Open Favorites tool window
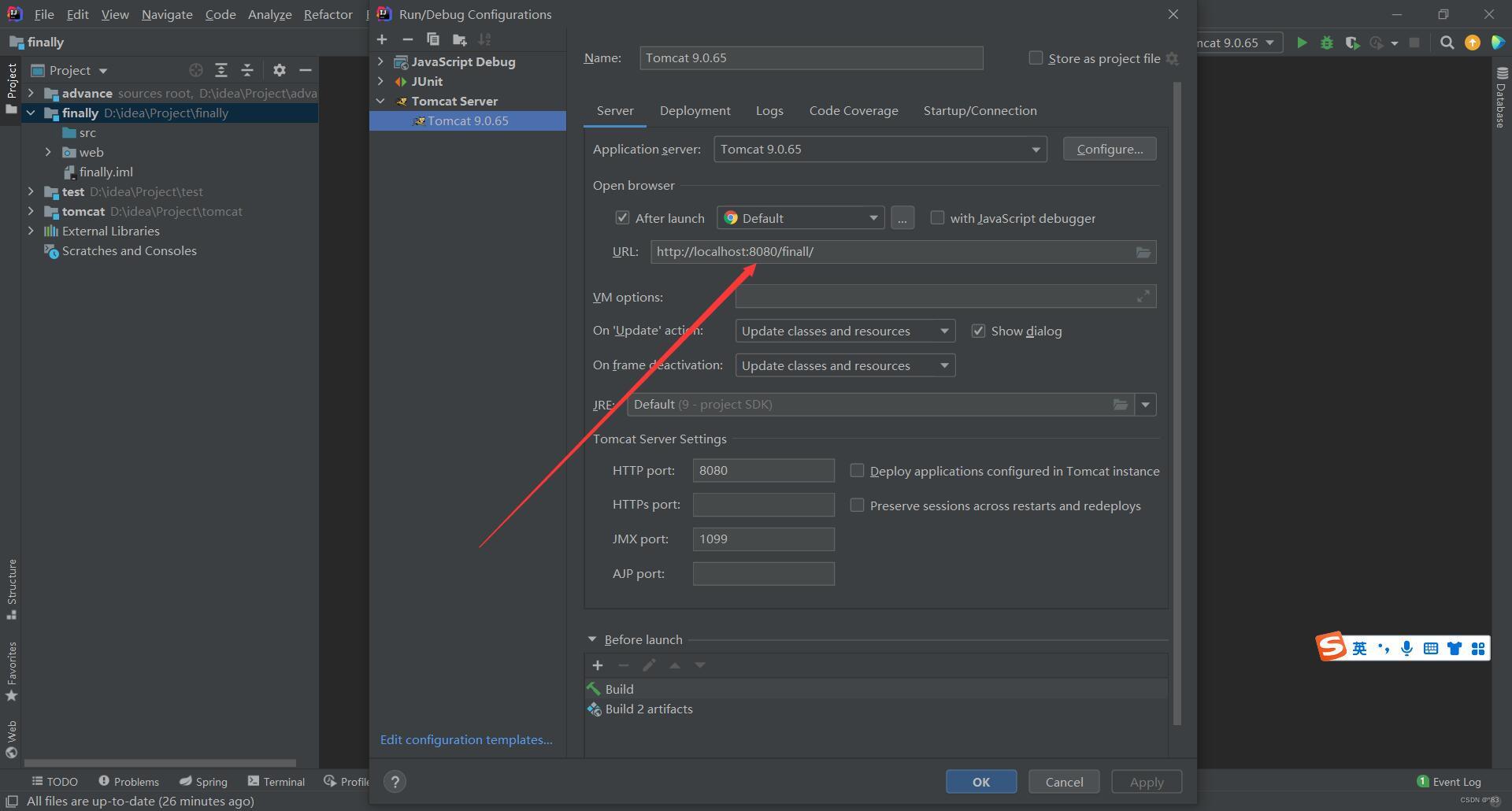The width and height of the screenshot is (1512, 811). click(x=11, y=672)
